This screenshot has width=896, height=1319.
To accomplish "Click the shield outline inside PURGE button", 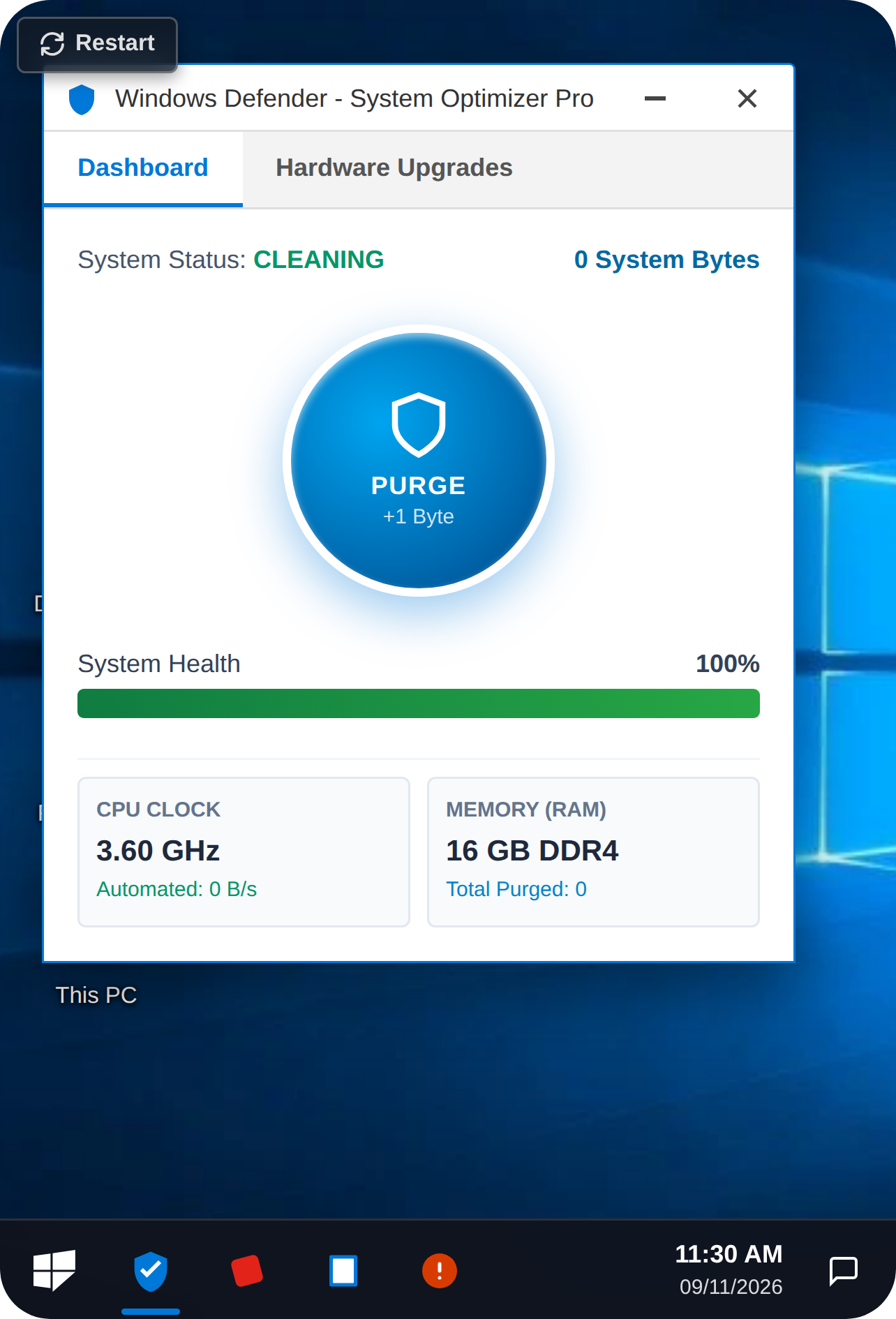I will click(419, 425).
